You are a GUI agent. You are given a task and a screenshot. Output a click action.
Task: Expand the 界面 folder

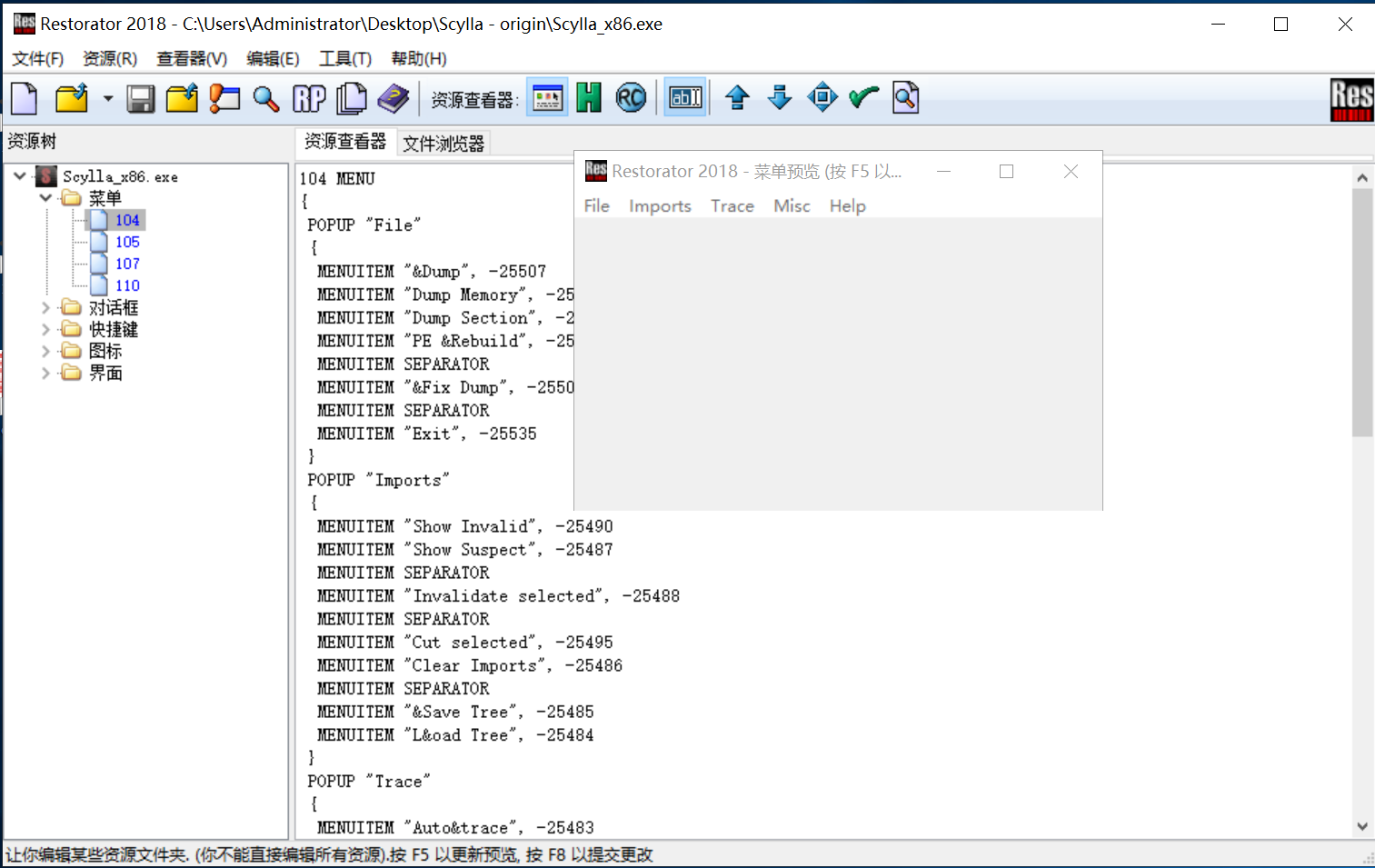click(x=45, y=373)
